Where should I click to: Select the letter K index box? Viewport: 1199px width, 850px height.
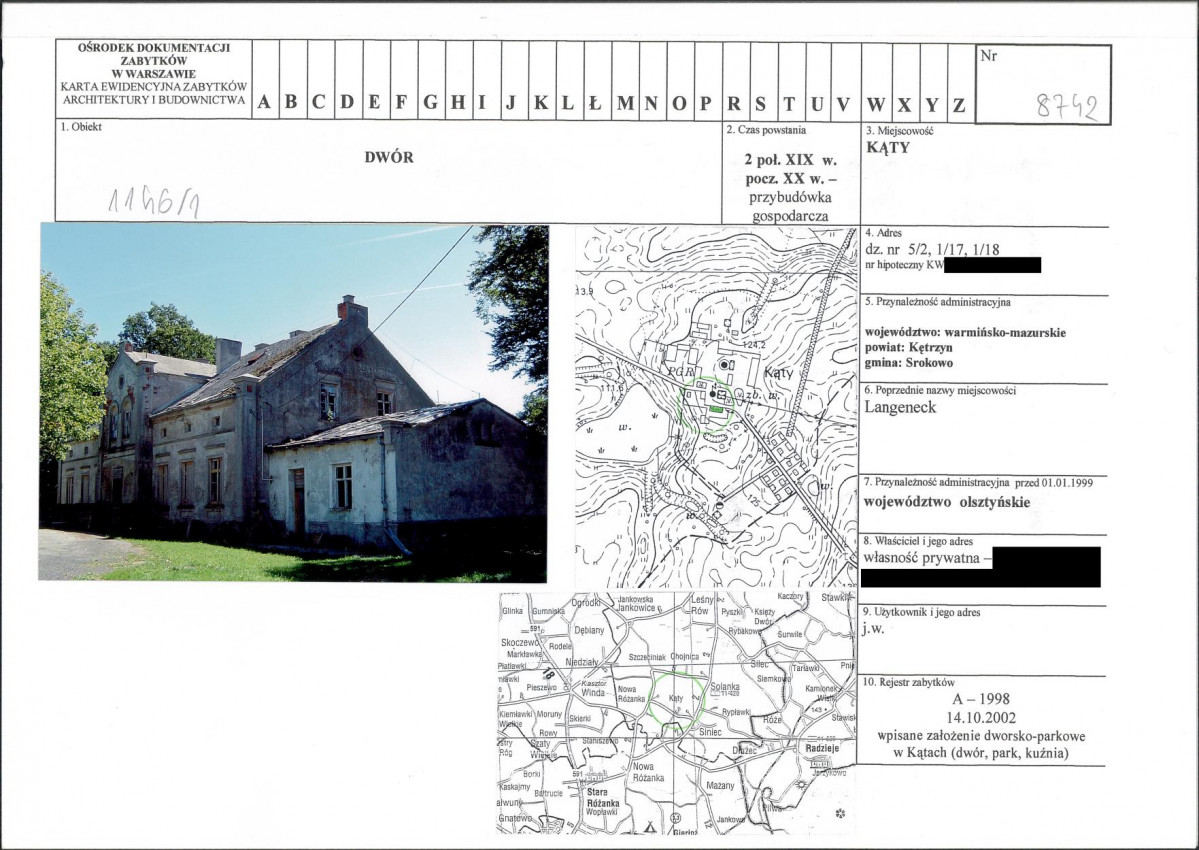(542, 80)
